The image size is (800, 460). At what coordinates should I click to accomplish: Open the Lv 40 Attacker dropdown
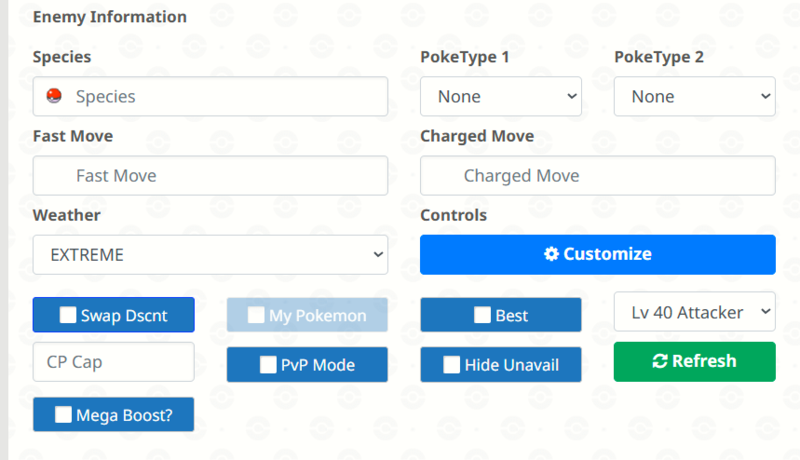point(694,312)
